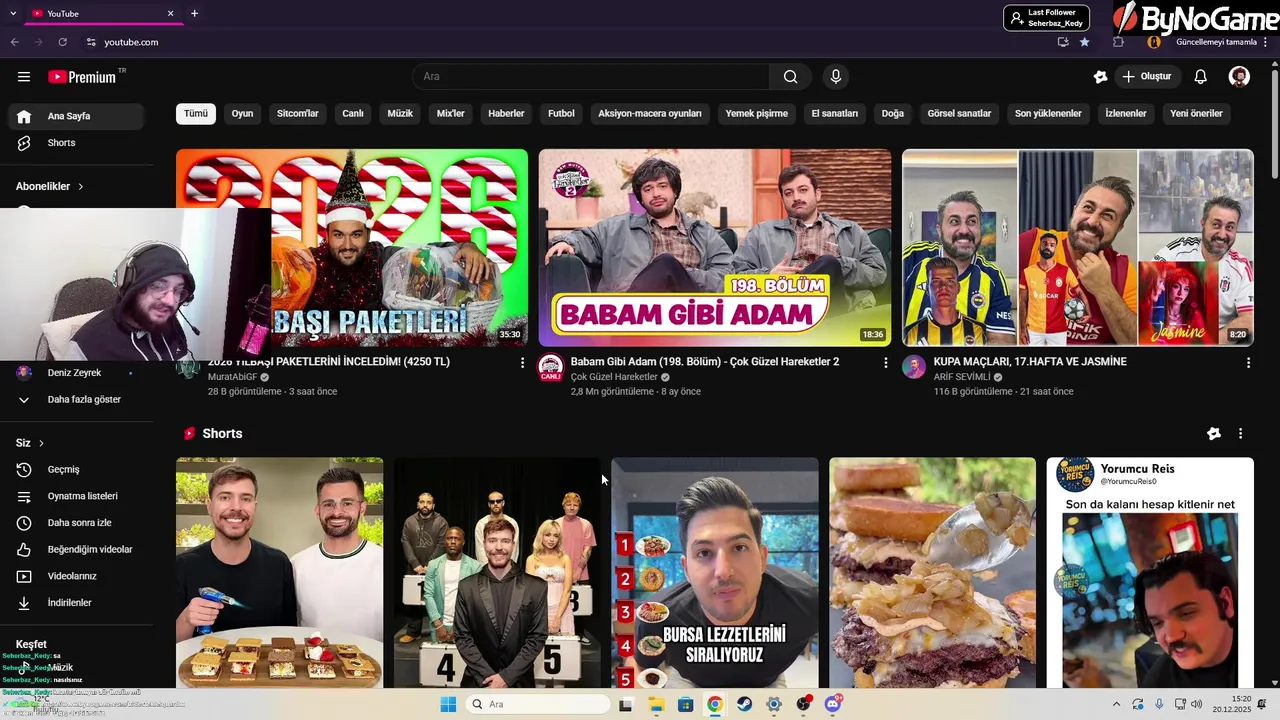Viewport: 1280px width, 720px height.
Task: Select the Yemek pişirme chip
Action: pyautogui.click(x=757, y=113)
